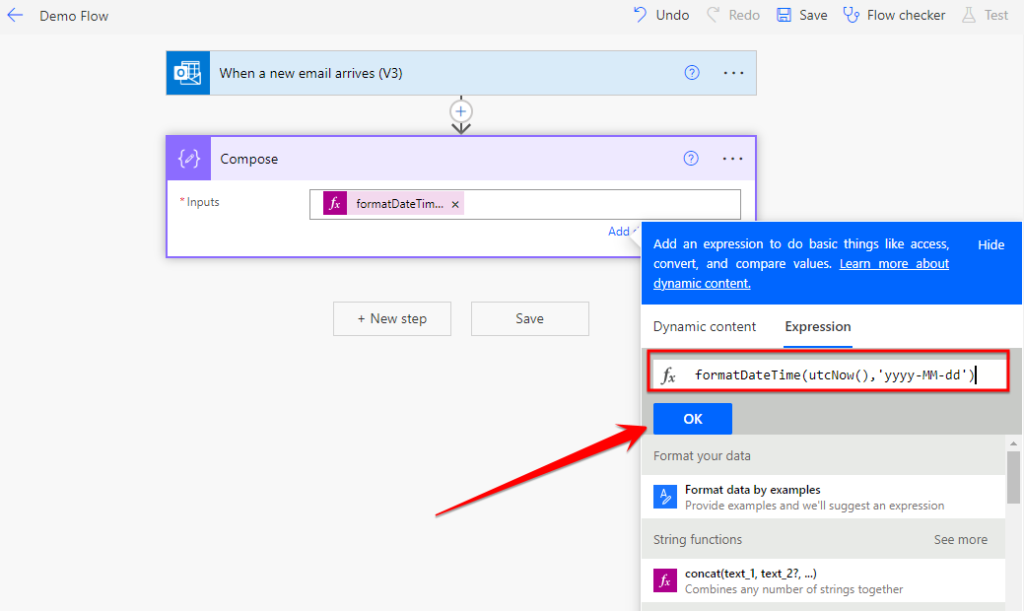Remove the formatDateTime expression token
Image resolution: width=1024 pixels, height=611 pixels.
455,204
